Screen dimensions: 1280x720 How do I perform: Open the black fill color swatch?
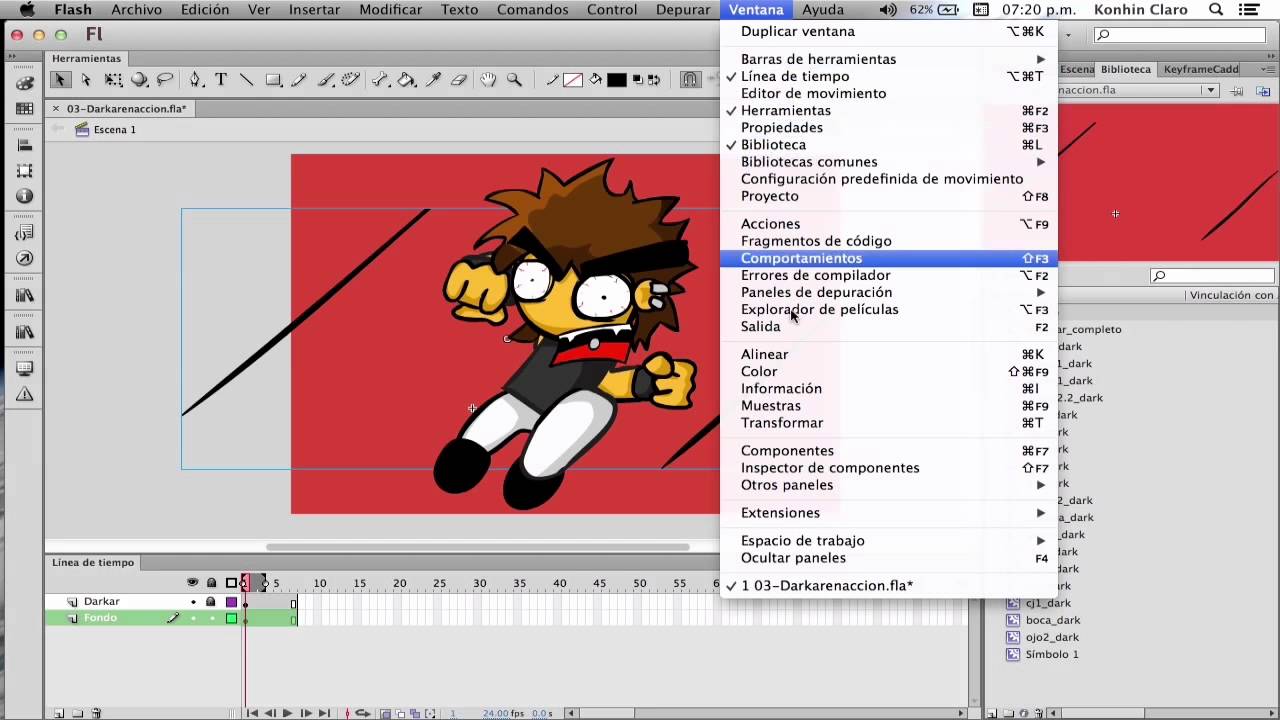pos(617,80)
